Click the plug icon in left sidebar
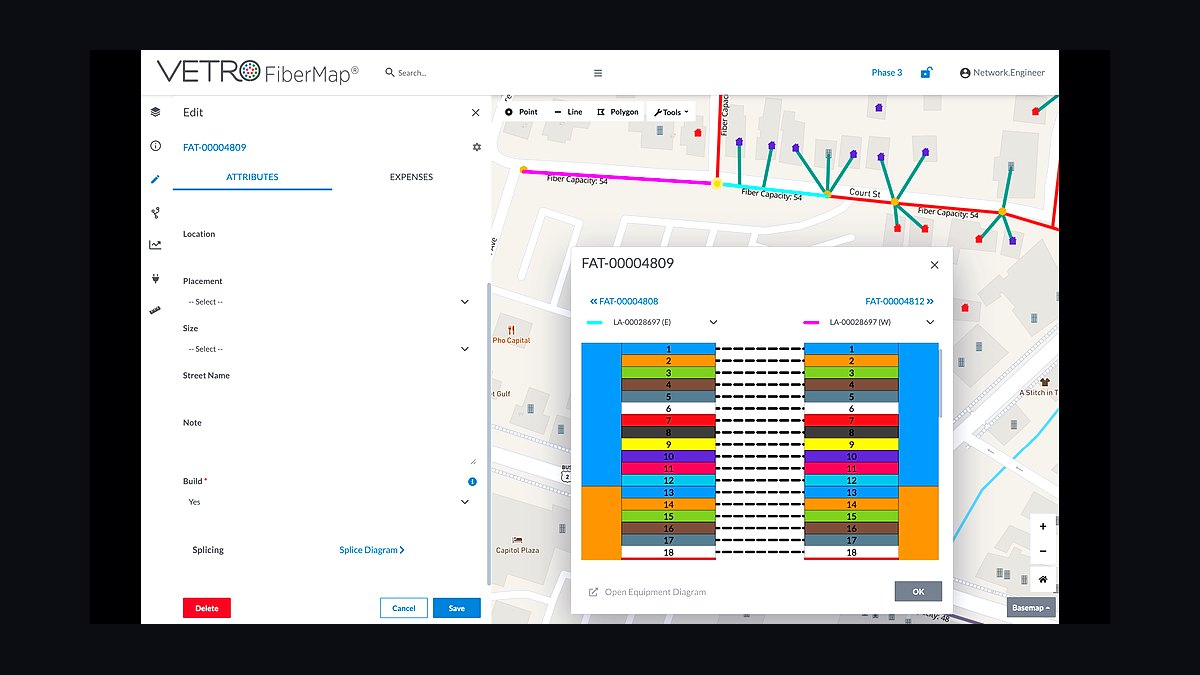This screenshot has width=1200, height=675. tap(155, 278)
